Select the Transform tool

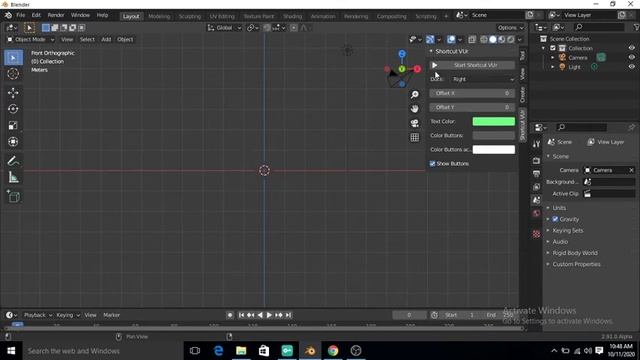[x=13, y=142]
